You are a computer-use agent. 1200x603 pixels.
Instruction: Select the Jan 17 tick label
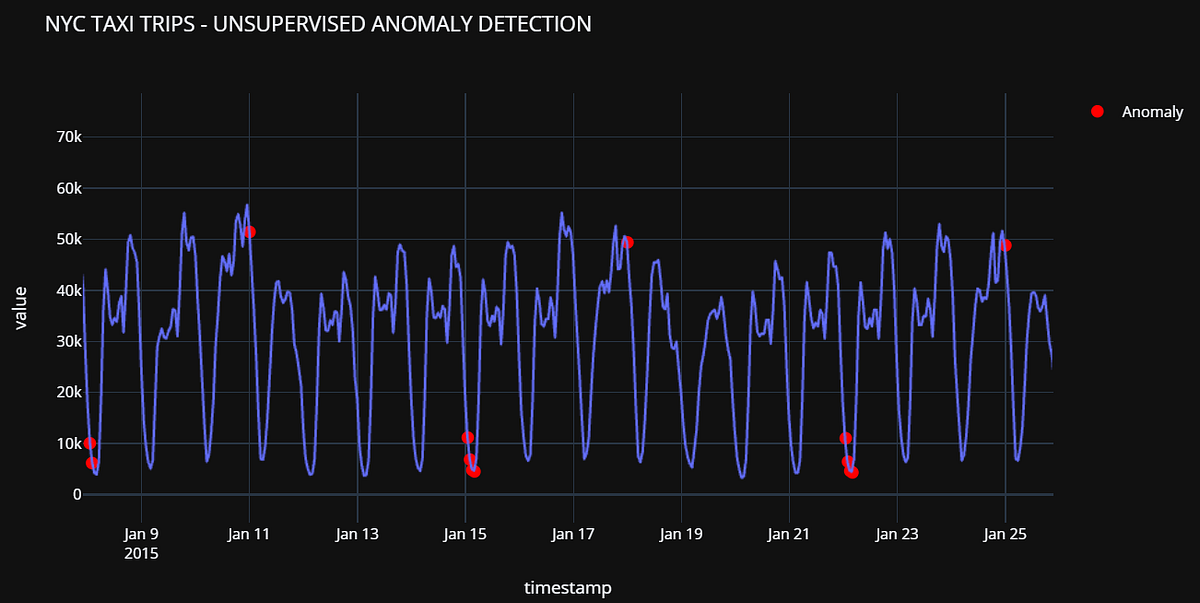(x=572, y=534)
